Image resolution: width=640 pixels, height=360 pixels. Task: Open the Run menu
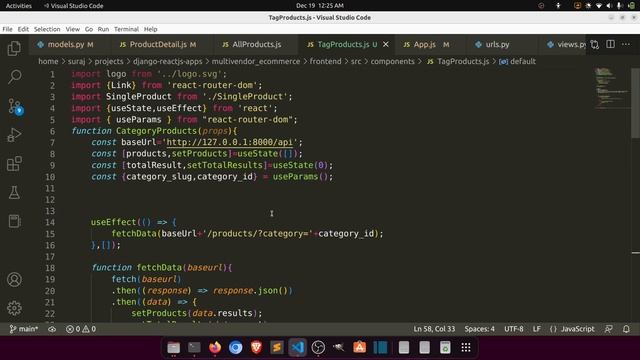click(x=103, y=29)
